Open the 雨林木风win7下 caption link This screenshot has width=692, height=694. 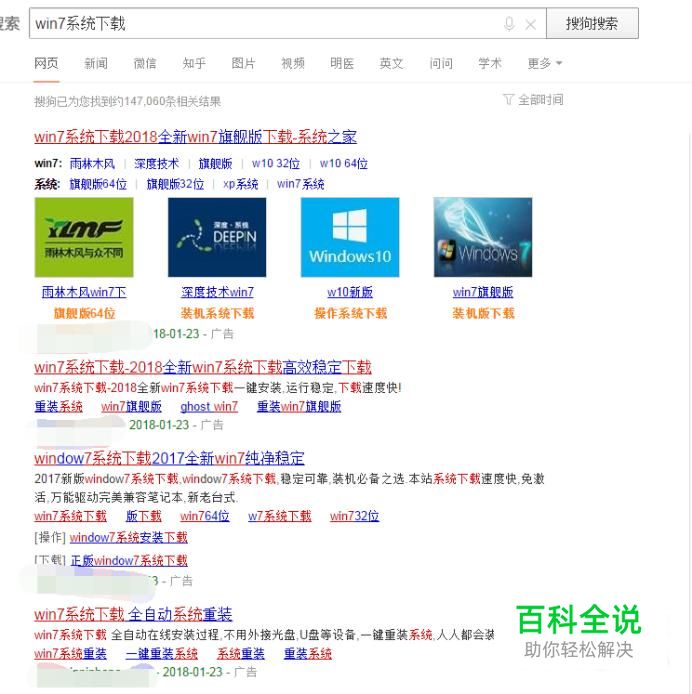[84, 292]
